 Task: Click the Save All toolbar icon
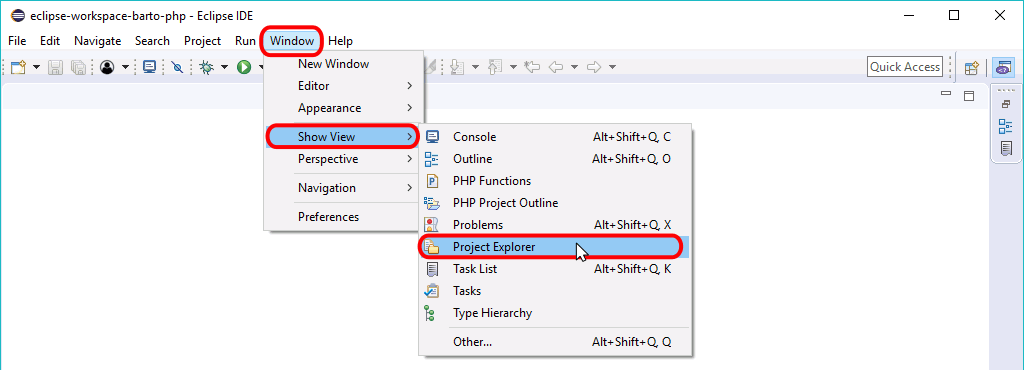[x=78, y=67]
